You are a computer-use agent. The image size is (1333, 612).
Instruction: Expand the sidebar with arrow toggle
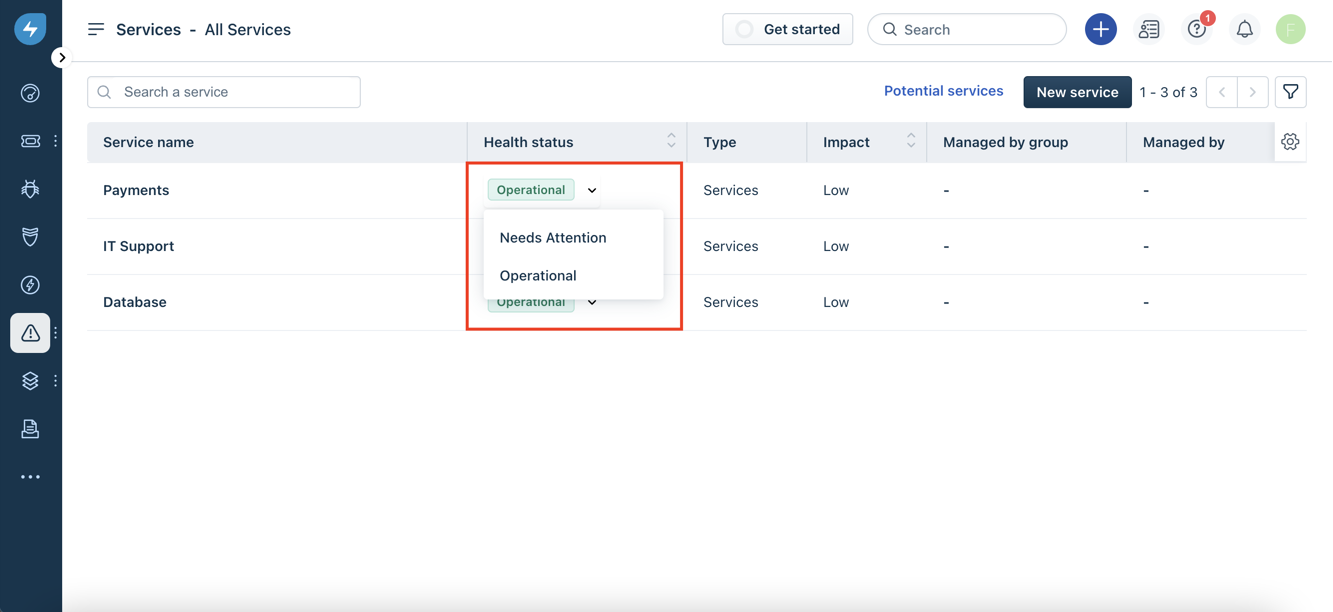[62, 58]
